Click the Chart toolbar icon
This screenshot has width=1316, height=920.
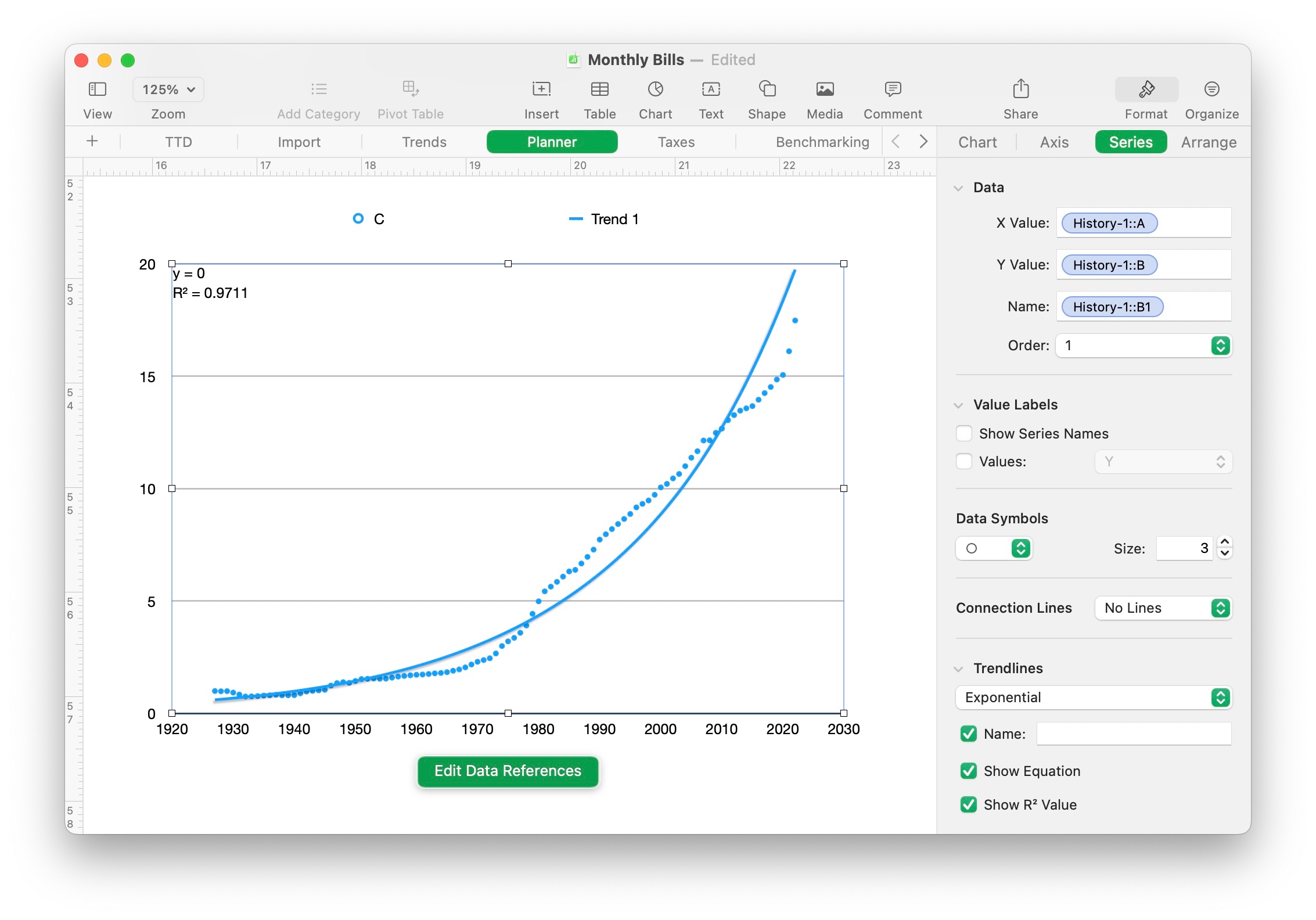pyautogui.click(x=655, y=89)
